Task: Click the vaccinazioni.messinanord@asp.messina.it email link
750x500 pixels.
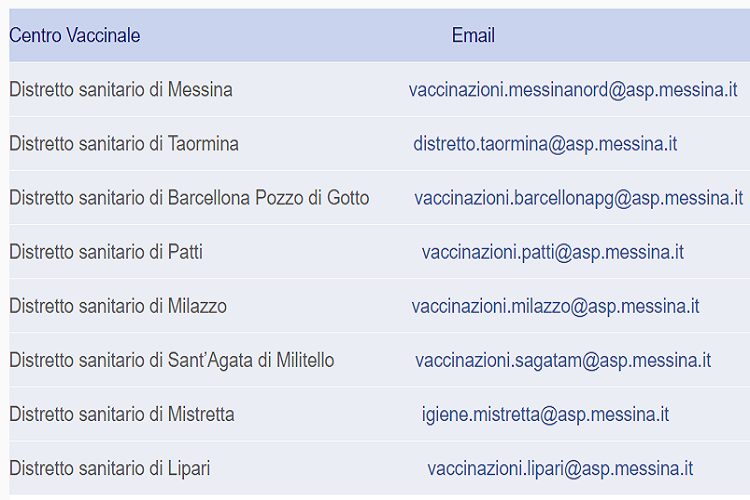Action: [573, 90]
